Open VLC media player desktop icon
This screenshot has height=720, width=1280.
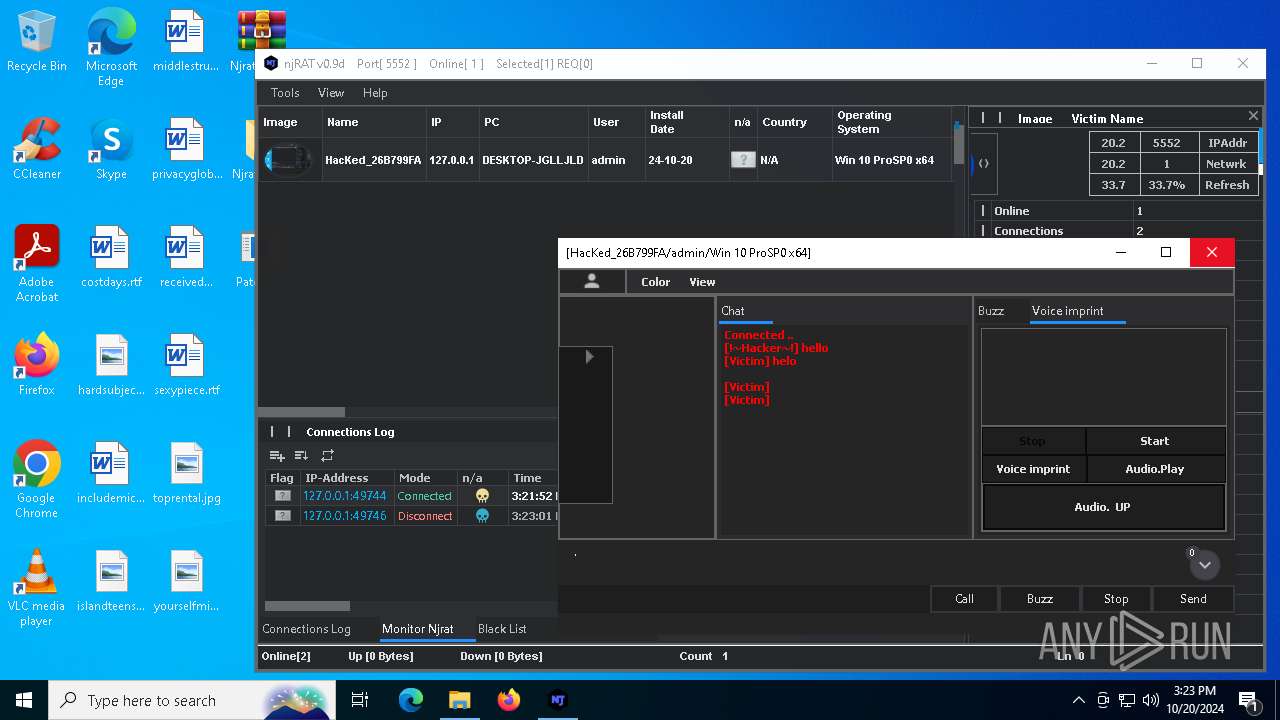(37, 588)
